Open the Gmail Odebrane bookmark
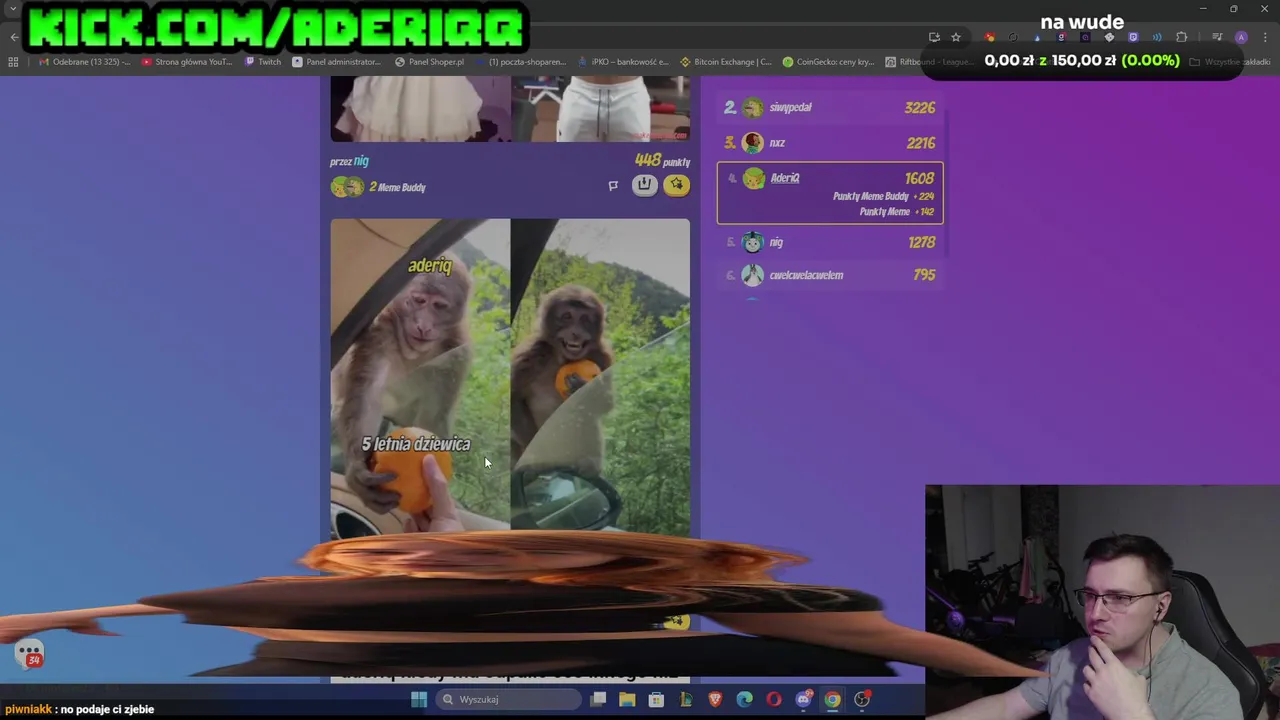1280x720 pixels. pos(84,62)
